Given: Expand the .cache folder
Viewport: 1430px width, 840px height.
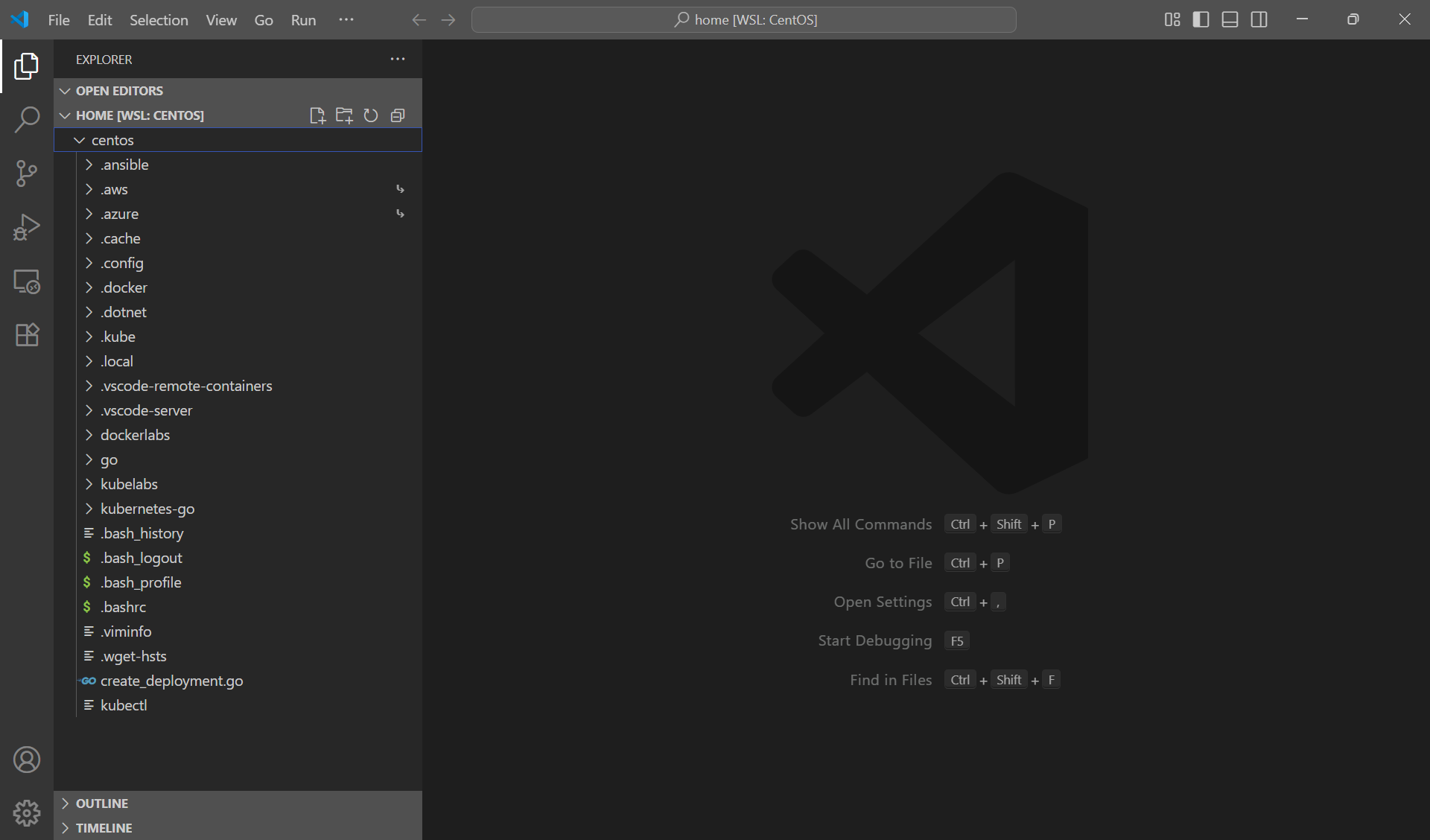Looking at the screenshot, I should (238, 238).
